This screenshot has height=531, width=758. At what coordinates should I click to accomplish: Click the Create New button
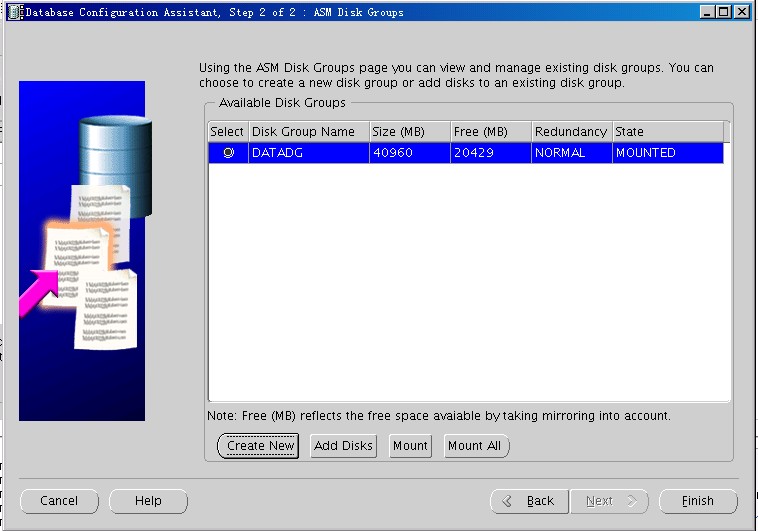[258, 446]
